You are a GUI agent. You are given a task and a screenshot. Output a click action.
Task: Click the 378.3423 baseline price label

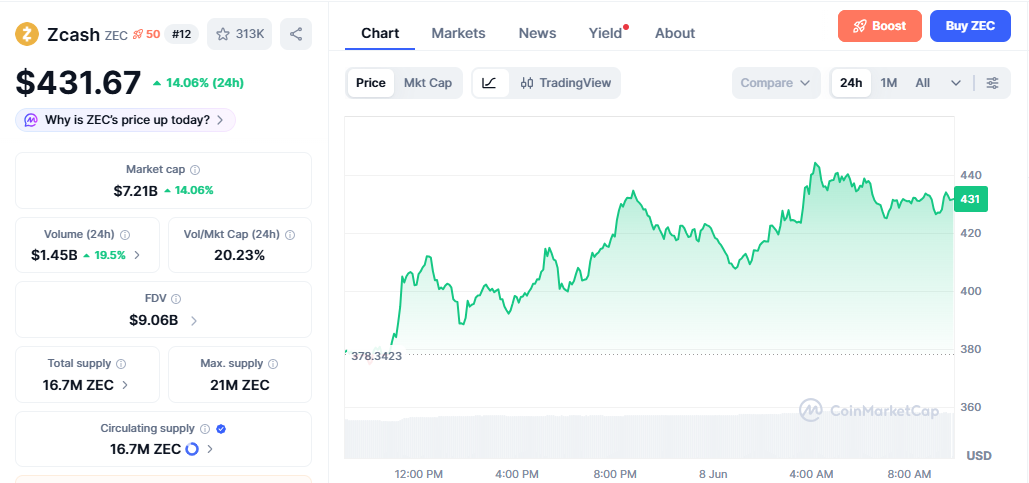click(x=376, y=356)
